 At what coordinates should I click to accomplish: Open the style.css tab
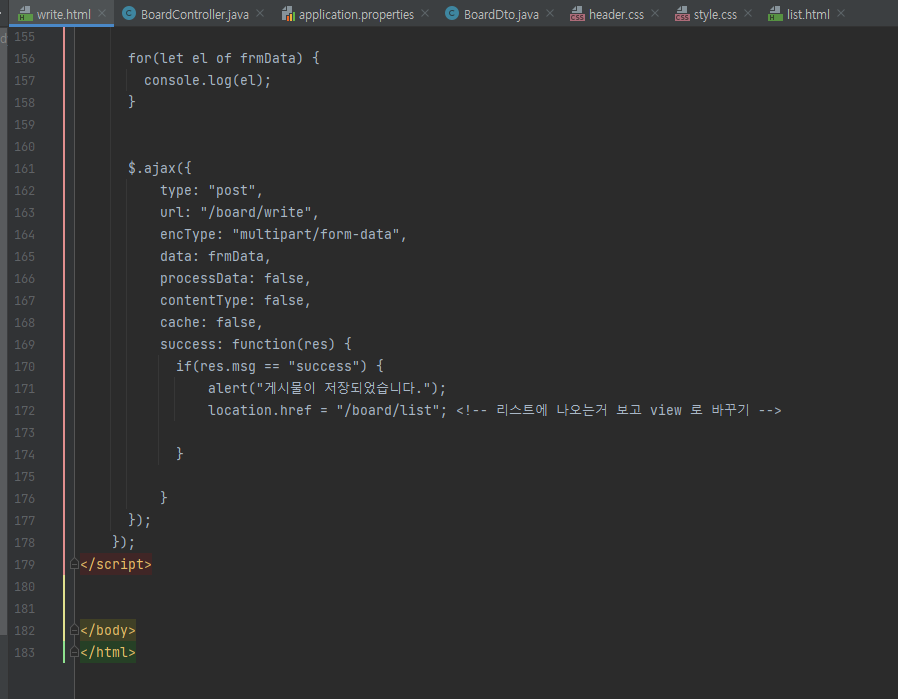715,14
